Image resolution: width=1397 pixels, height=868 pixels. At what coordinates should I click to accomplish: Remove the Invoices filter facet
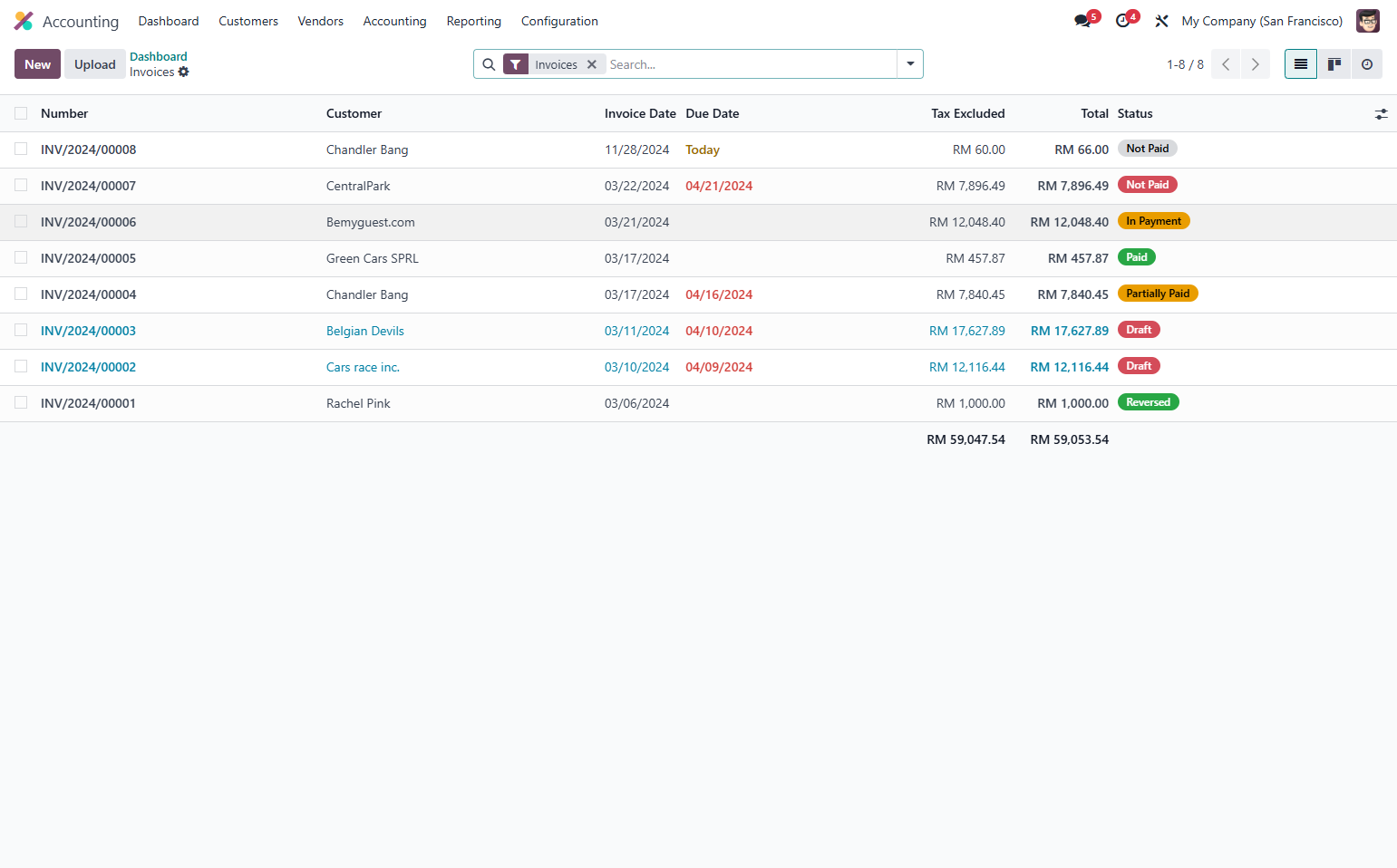(592, 64)
